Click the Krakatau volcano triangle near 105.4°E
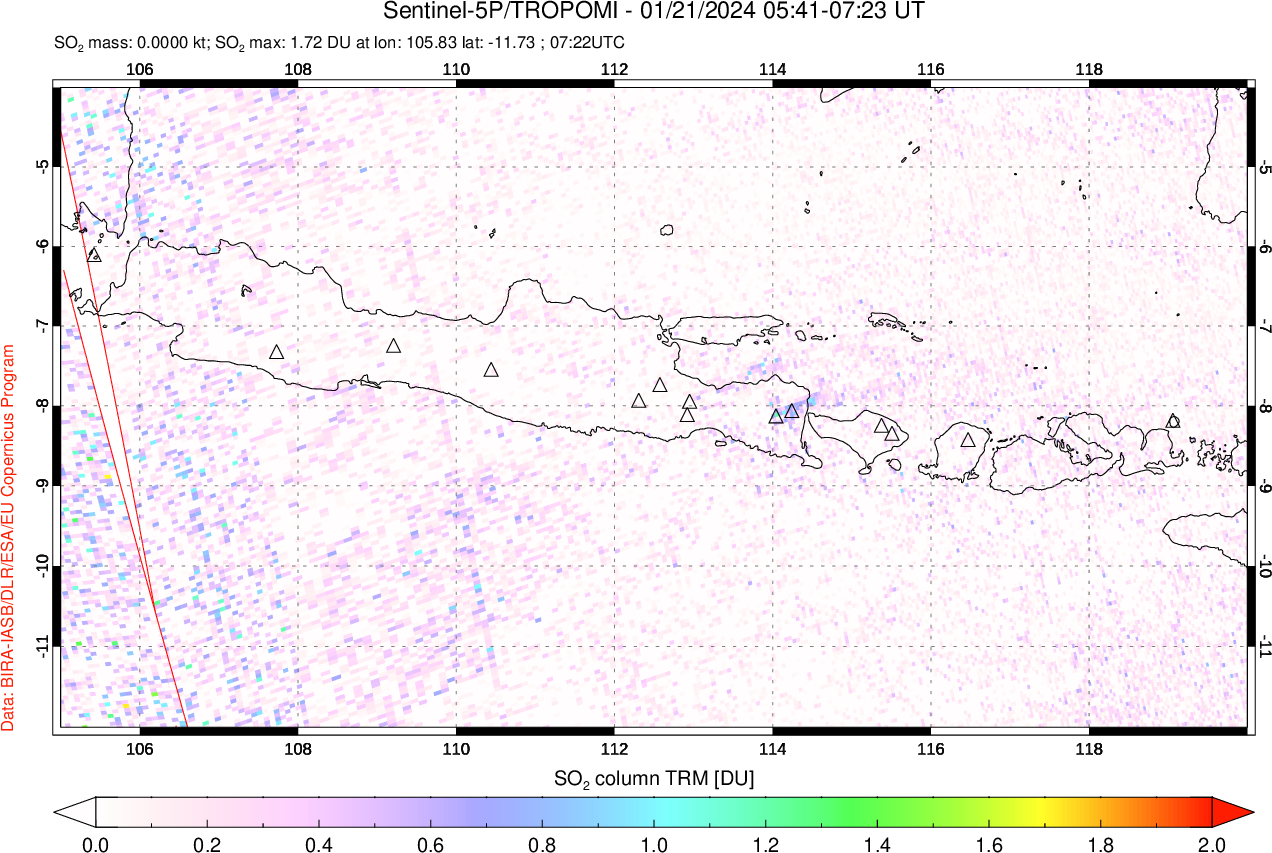 pos(95,255)
